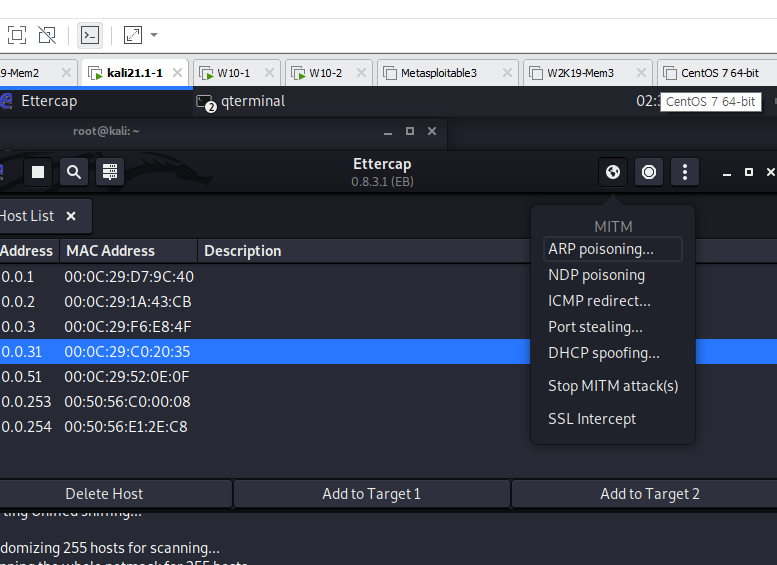Image resolution: width=777 pixels, height=565 pixels.
Task: Open the hosts list icon in Ettercap toolbar
Action: click(110, 172)
